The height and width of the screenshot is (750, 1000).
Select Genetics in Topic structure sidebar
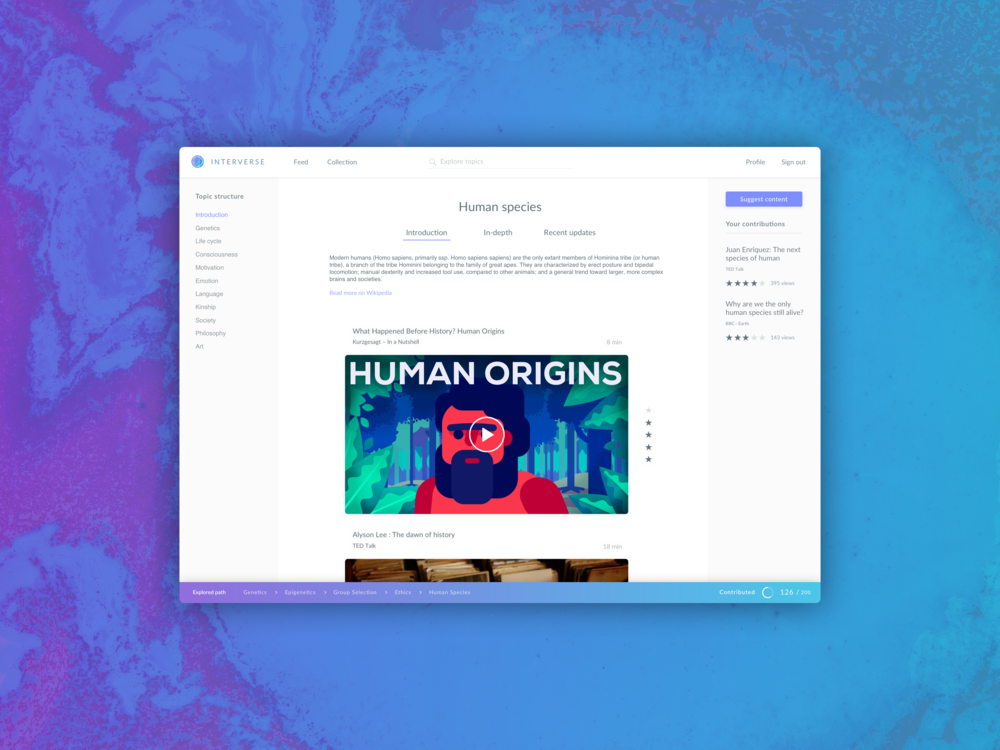pos(207,228)
